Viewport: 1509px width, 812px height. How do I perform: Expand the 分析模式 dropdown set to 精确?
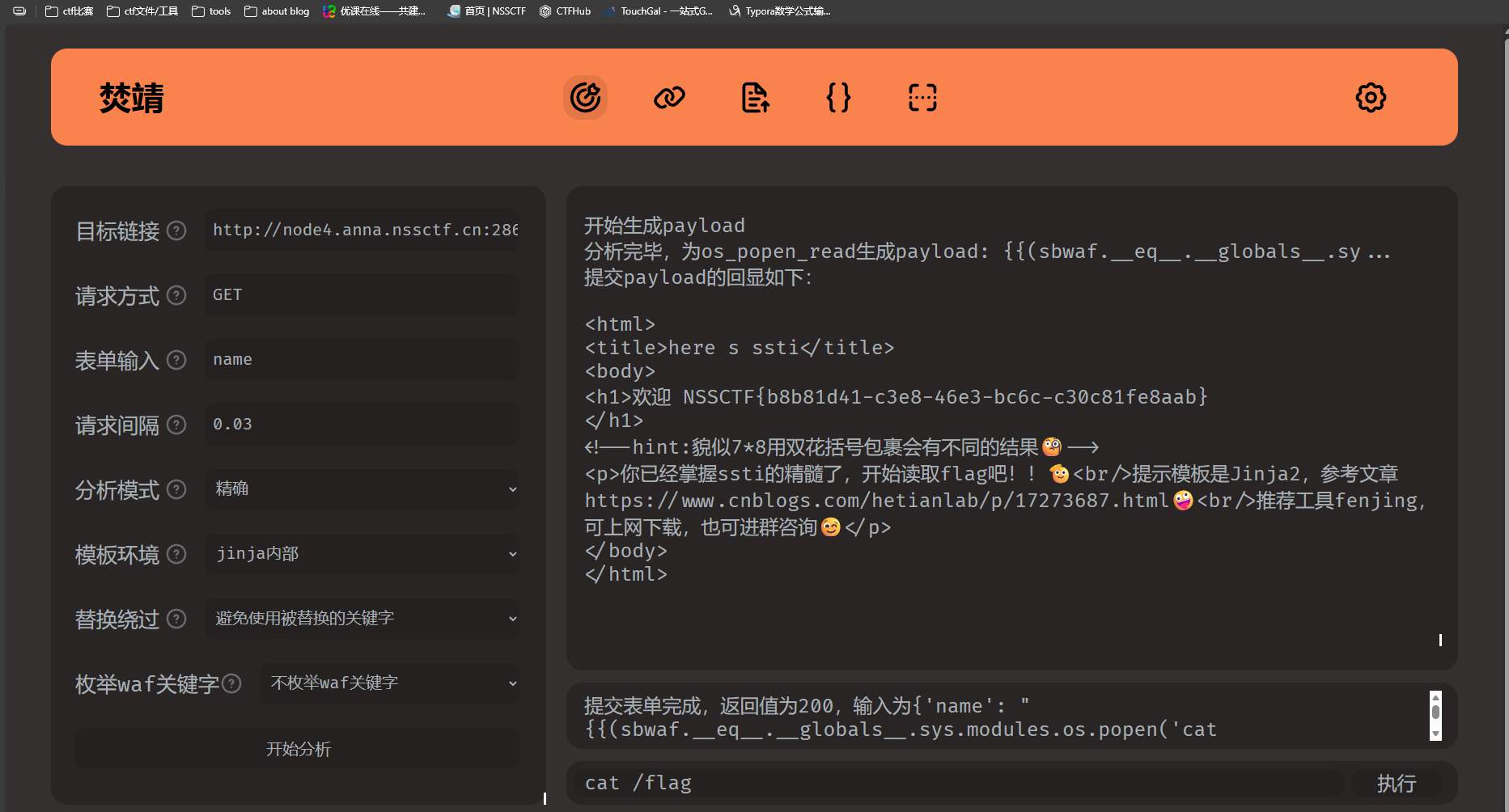pyautogui.click(x=362, y=488)
